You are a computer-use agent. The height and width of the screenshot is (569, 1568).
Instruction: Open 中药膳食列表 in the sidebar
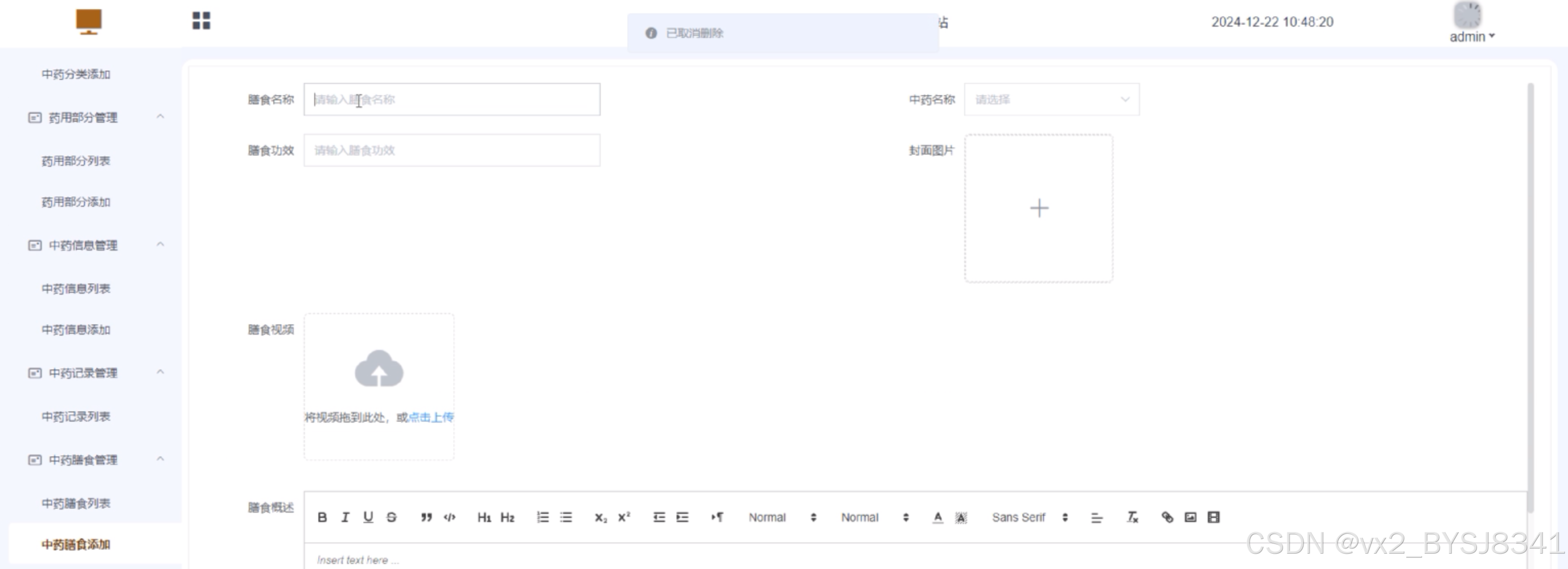tap(76, 504)
